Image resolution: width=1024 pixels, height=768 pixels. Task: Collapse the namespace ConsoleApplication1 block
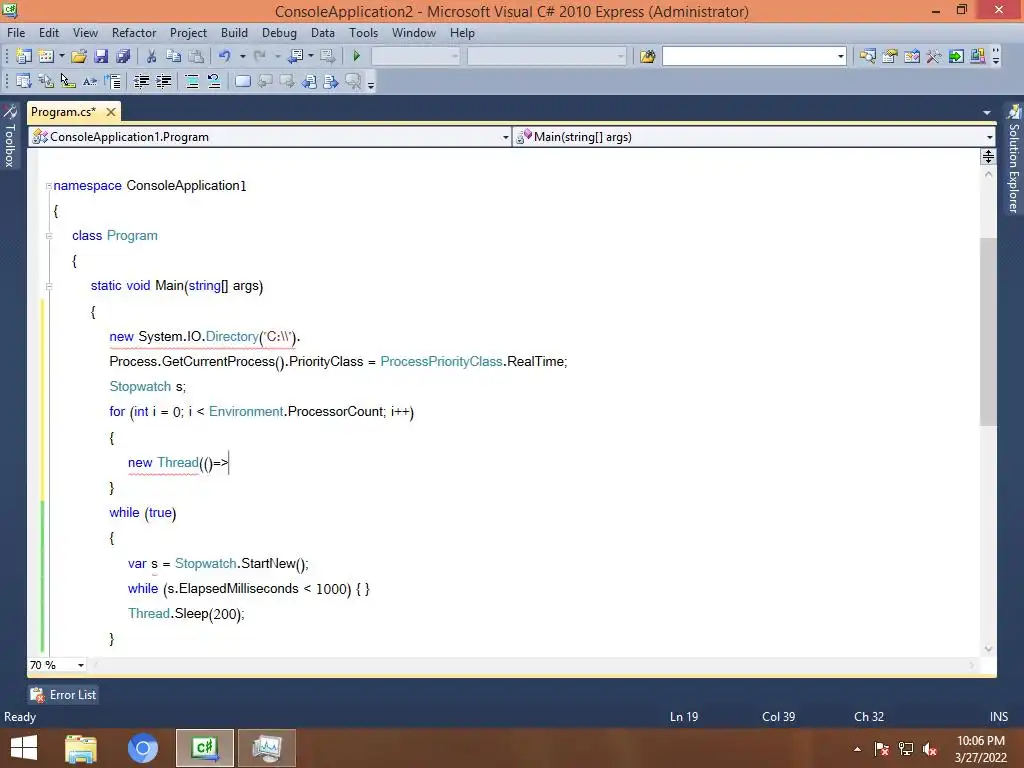click(x=49, y=186)
